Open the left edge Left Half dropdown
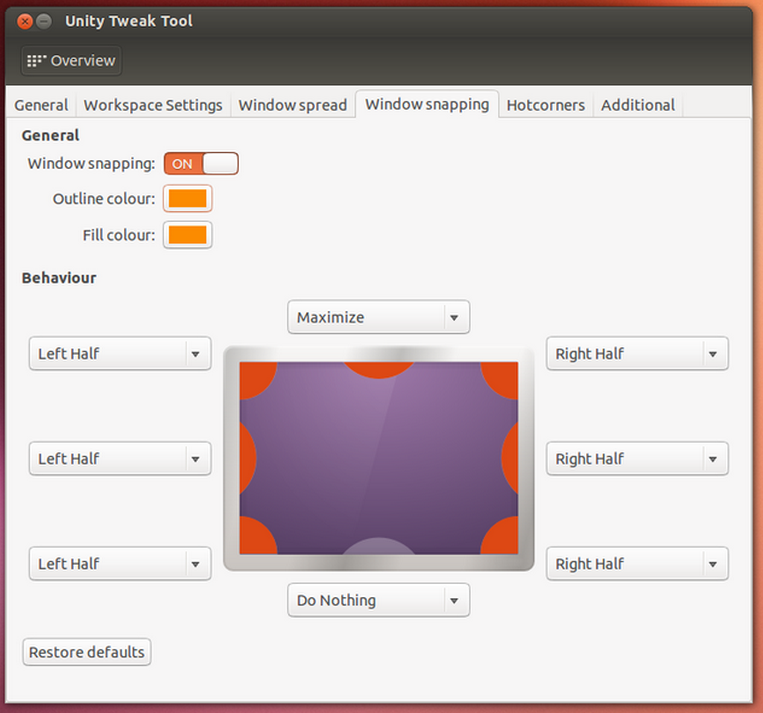This screenshot has height=713, width=763. click(120, 458)
